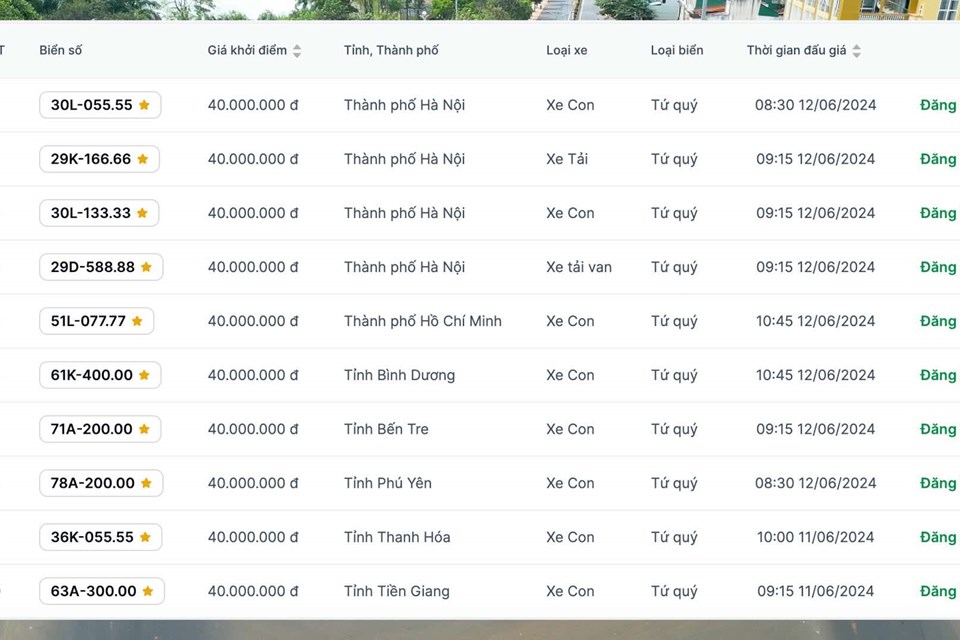Star the plate 30L-133.33
The width and height of the screenshot is (960, 640).
click(x=142, y=213)
